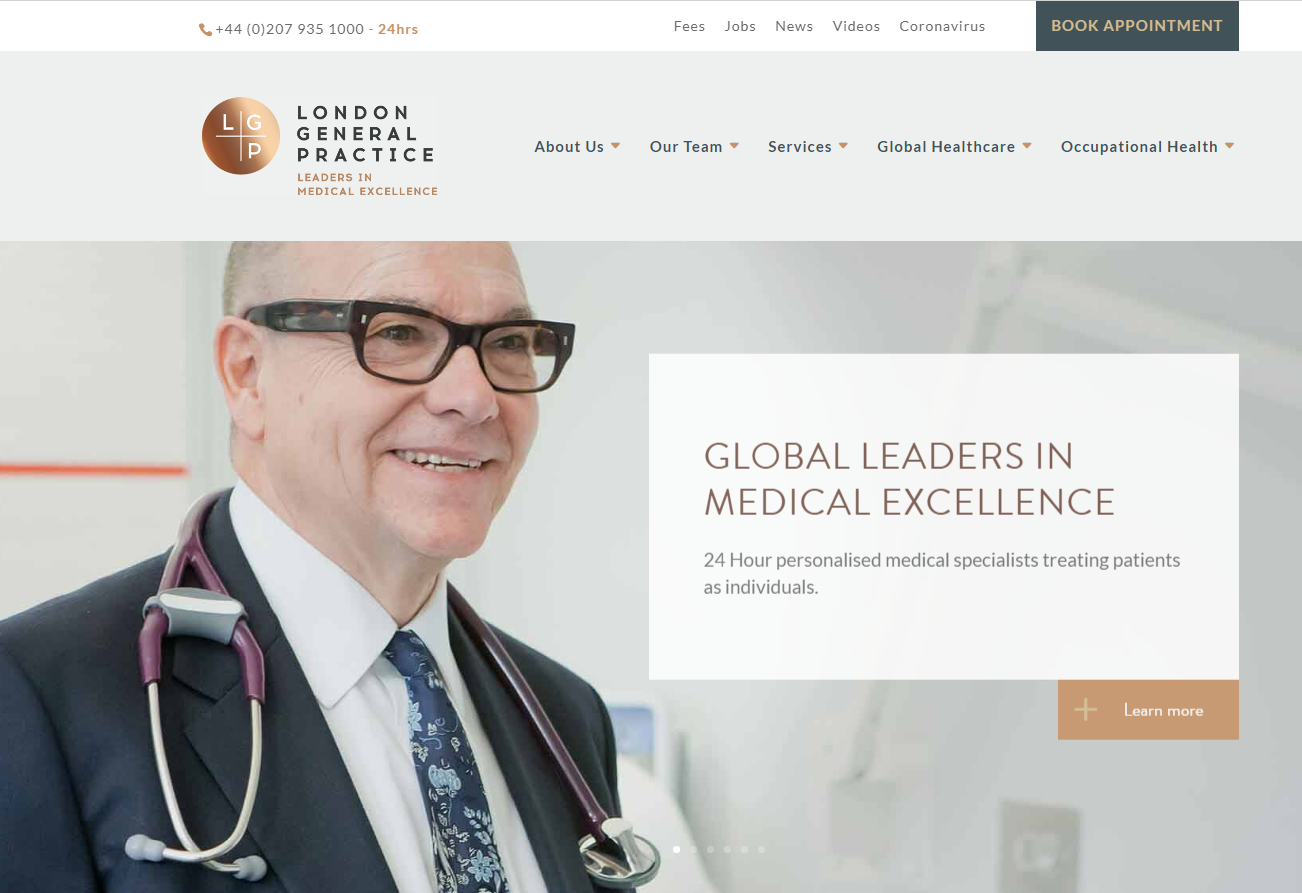1302x893 pixels.
Task: Click the phone number +44 (0)207 935 1000
Action: click(290, 29)
